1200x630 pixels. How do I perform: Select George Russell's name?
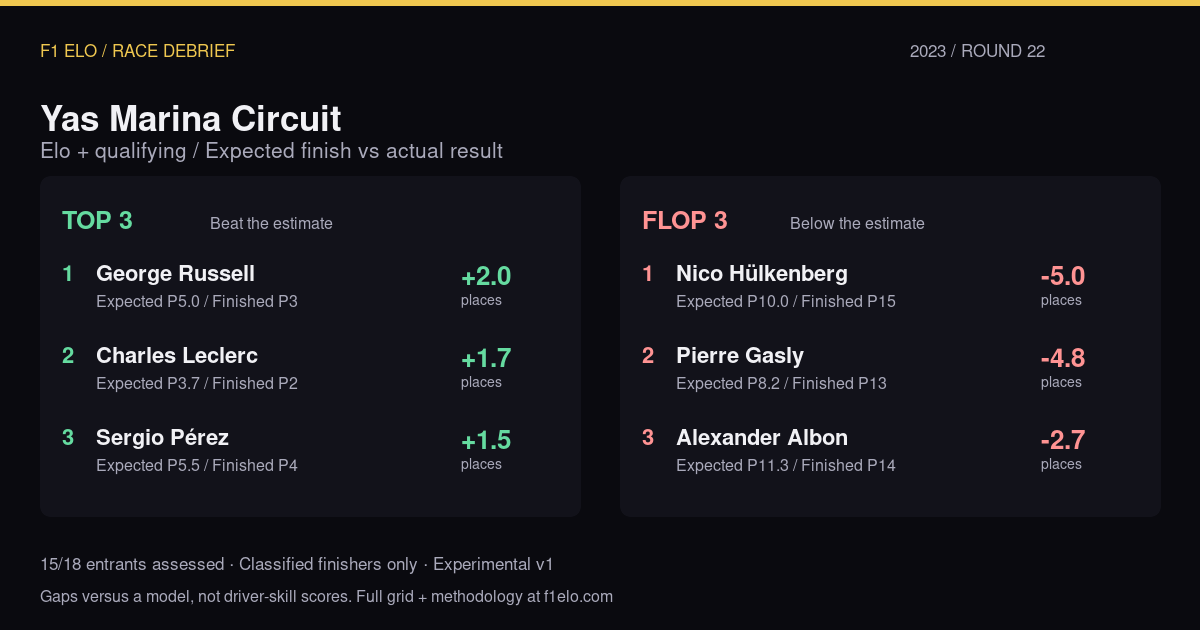[175, 274]
